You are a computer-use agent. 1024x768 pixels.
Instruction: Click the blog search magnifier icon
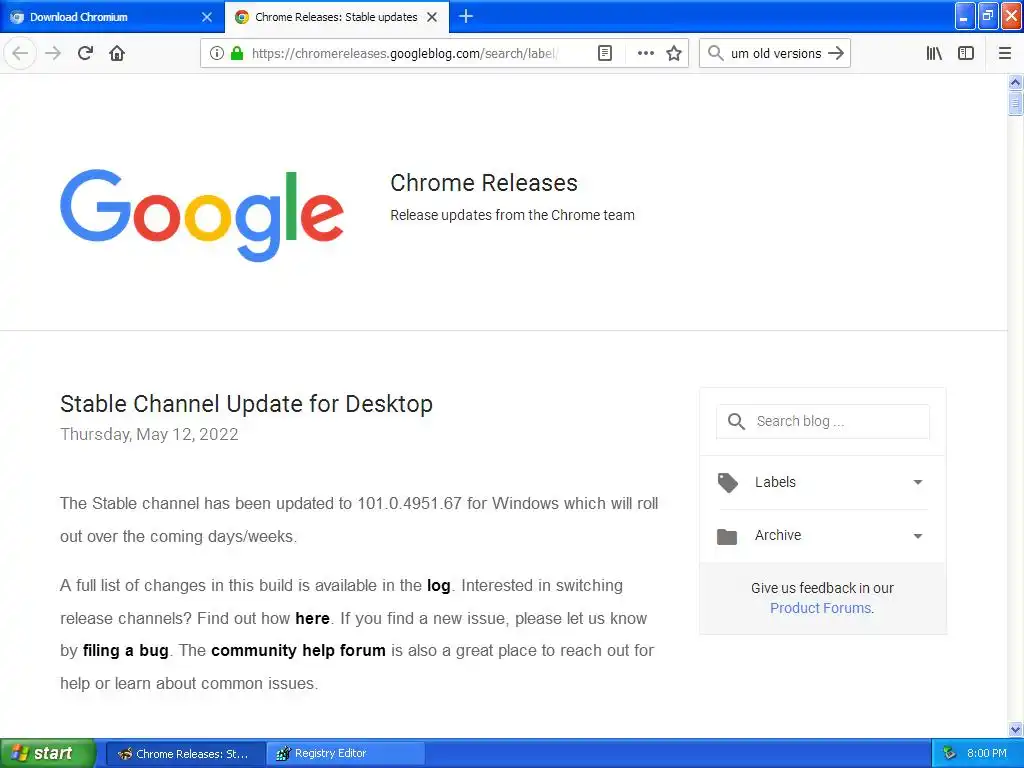point(736,421)
